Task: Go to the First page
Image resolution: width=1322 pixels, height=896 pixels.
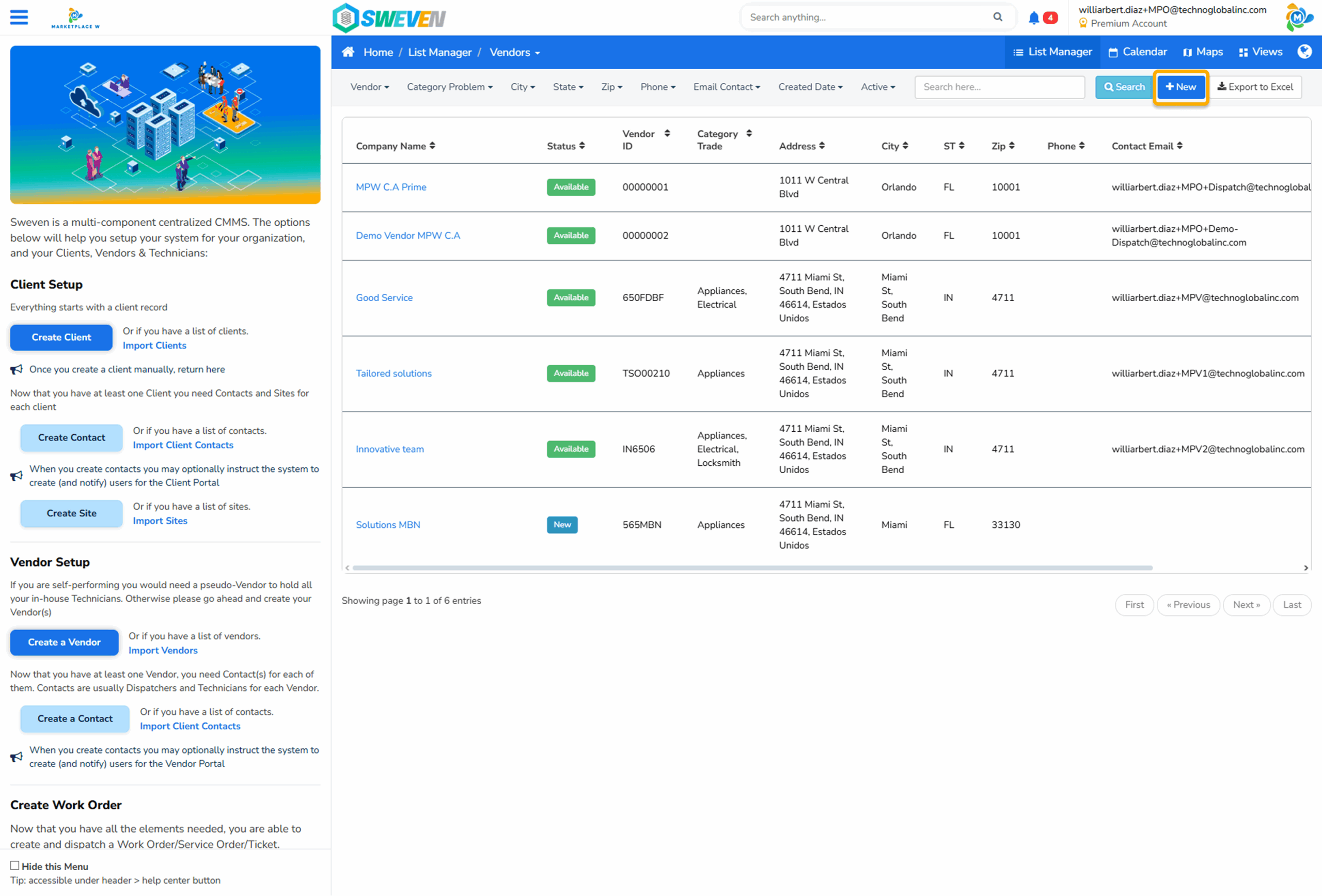Action: click(1134, 605)
